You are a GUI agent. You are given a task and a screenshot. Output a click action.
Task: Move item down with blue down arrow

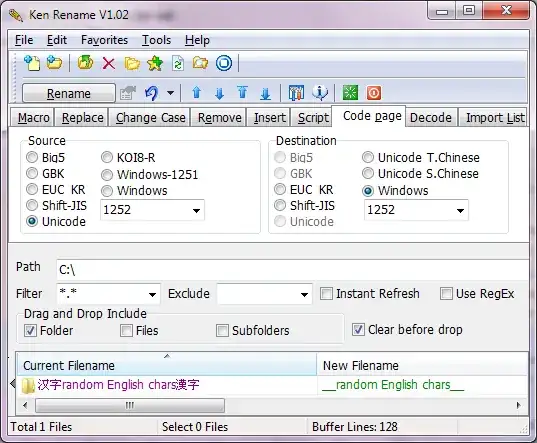[x=220, y=93]
